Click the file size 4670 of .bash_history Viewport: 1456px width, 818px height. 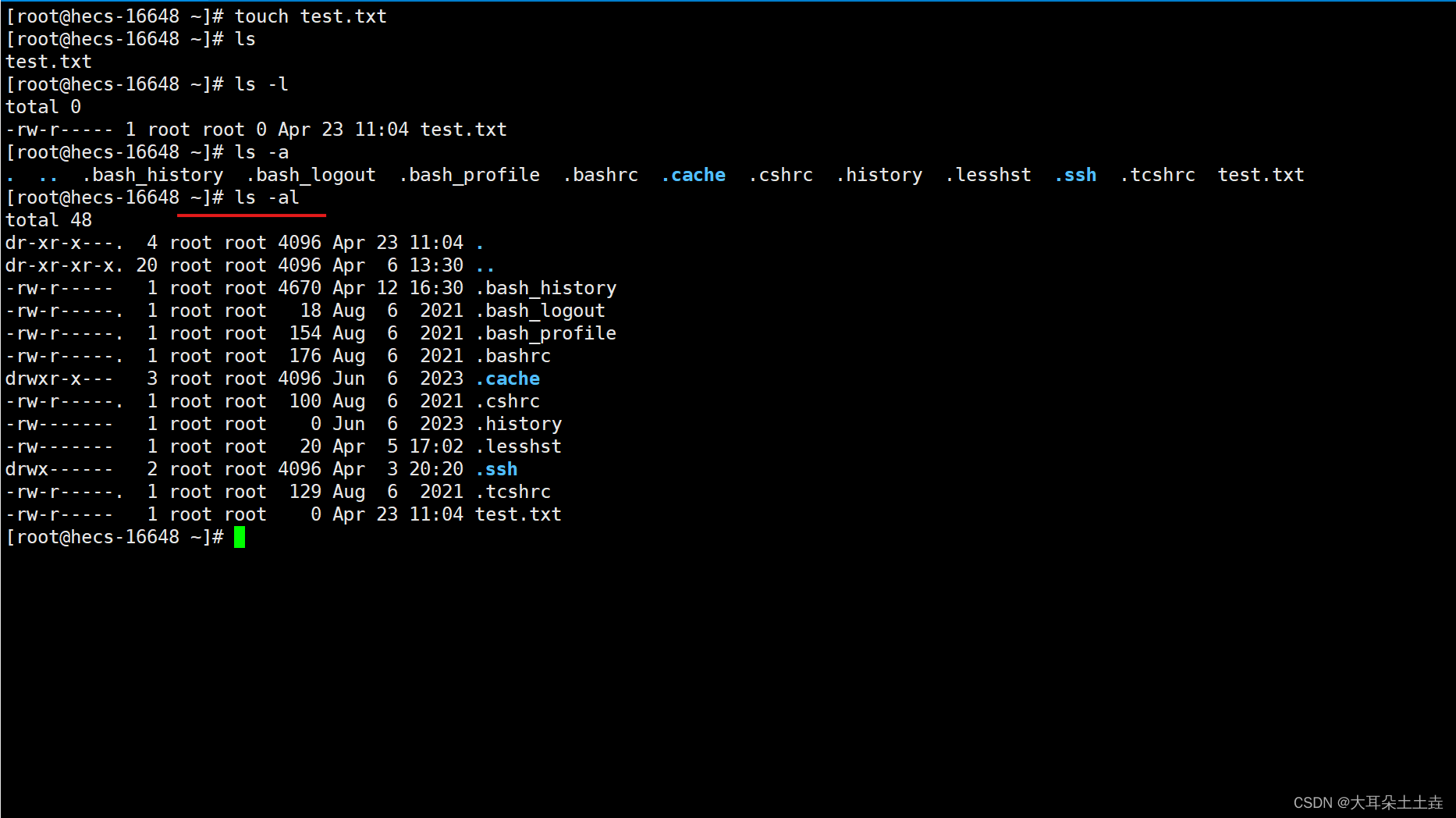pyautogui.click(x=300, y=288)
